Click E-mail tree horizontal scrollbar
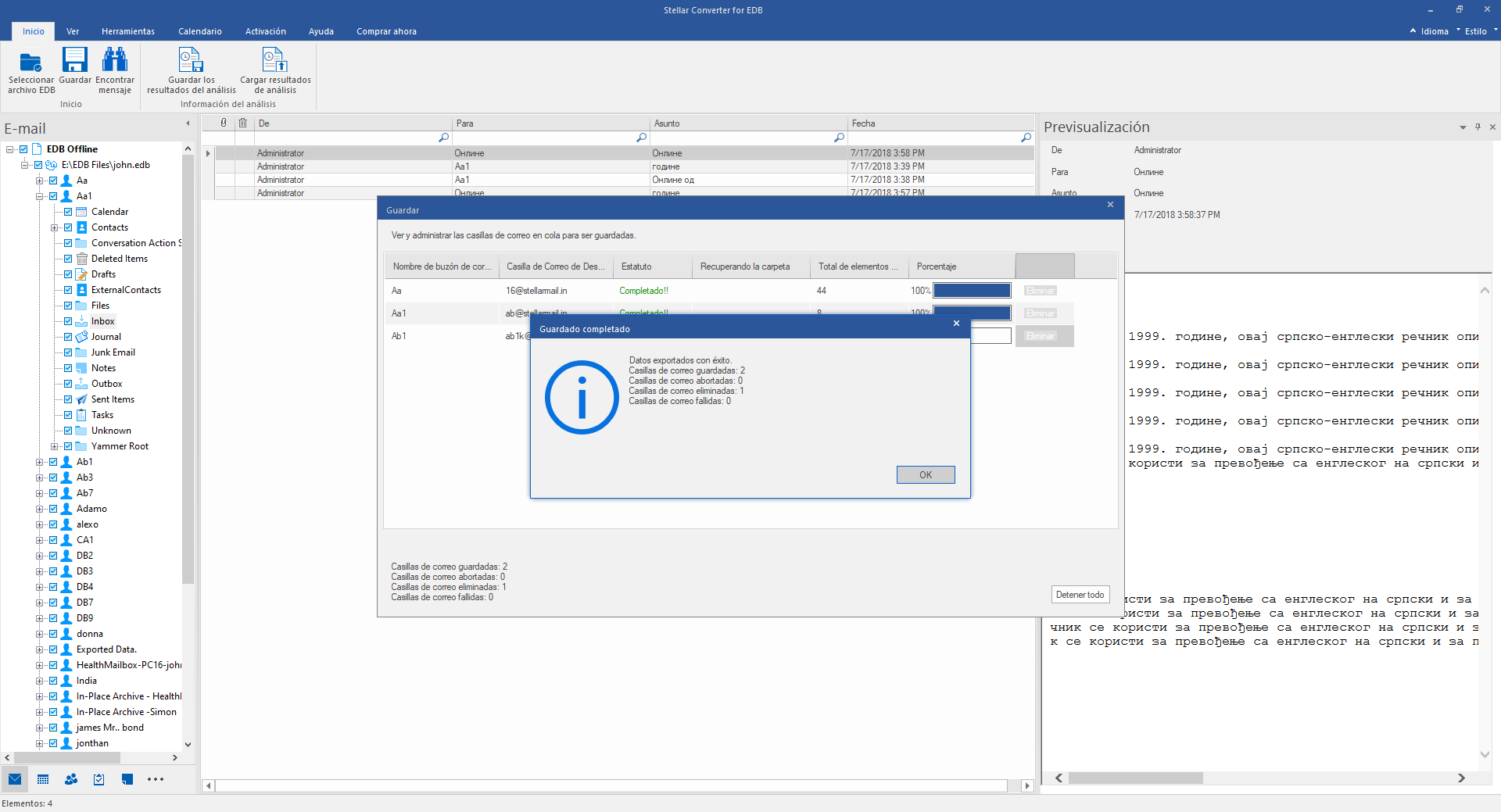1501x812 pixels. tap(68, 757)
